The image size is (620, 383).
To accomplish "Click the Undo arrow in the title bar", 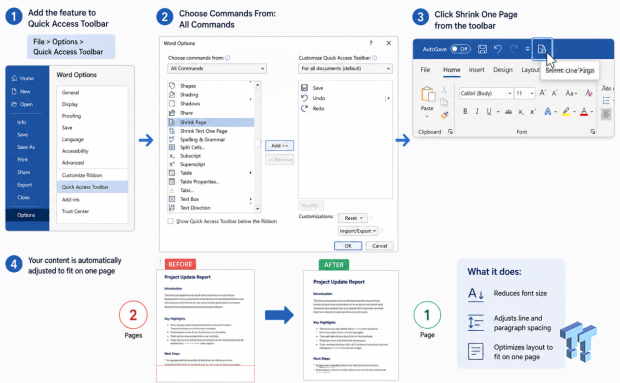I will (498, 49).
